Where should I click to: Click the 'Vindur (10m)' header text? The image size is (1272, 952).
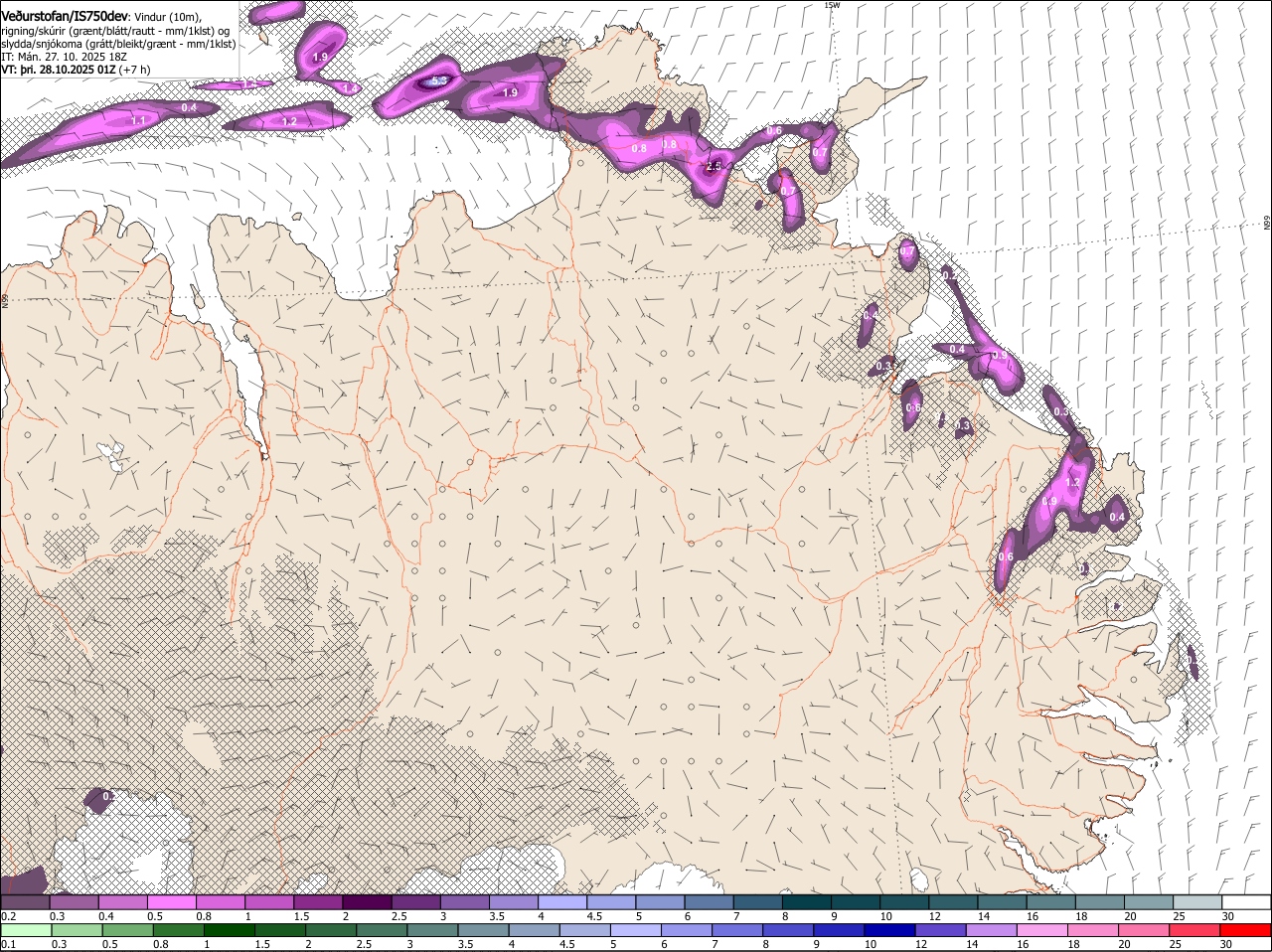[x=167, y=18]
